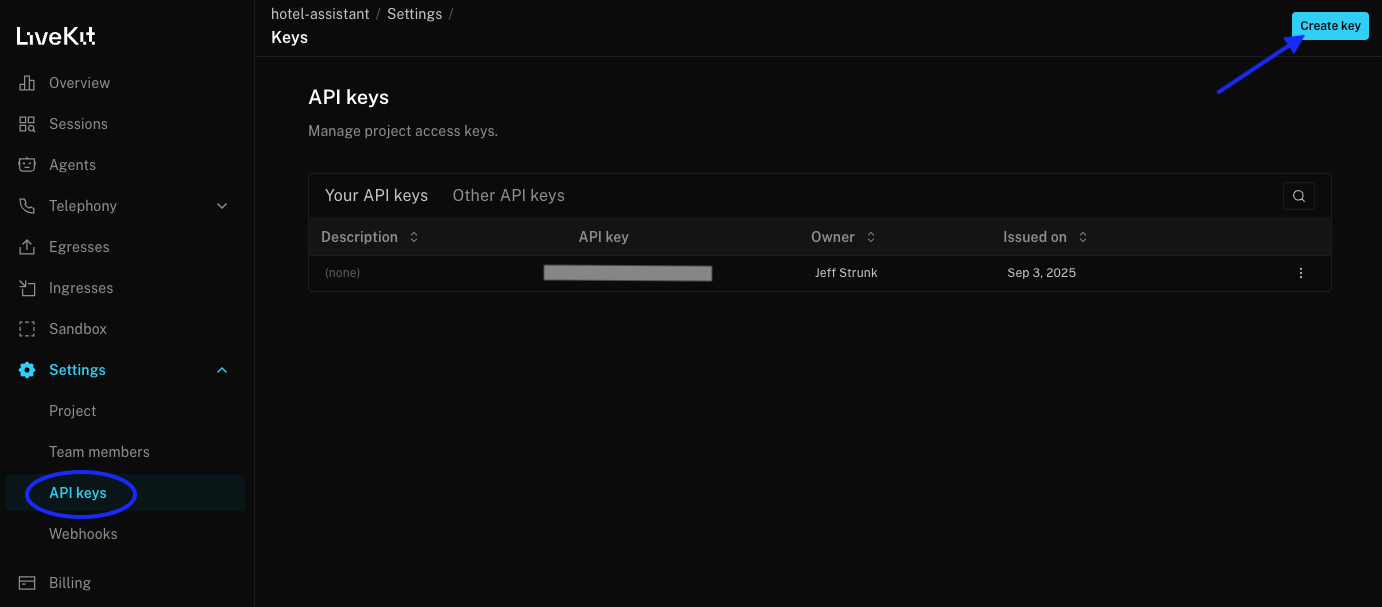Viewport: 1382px width, 607px height.
Task: Click the Agents robot icon
Action: (x=27, y=165)
